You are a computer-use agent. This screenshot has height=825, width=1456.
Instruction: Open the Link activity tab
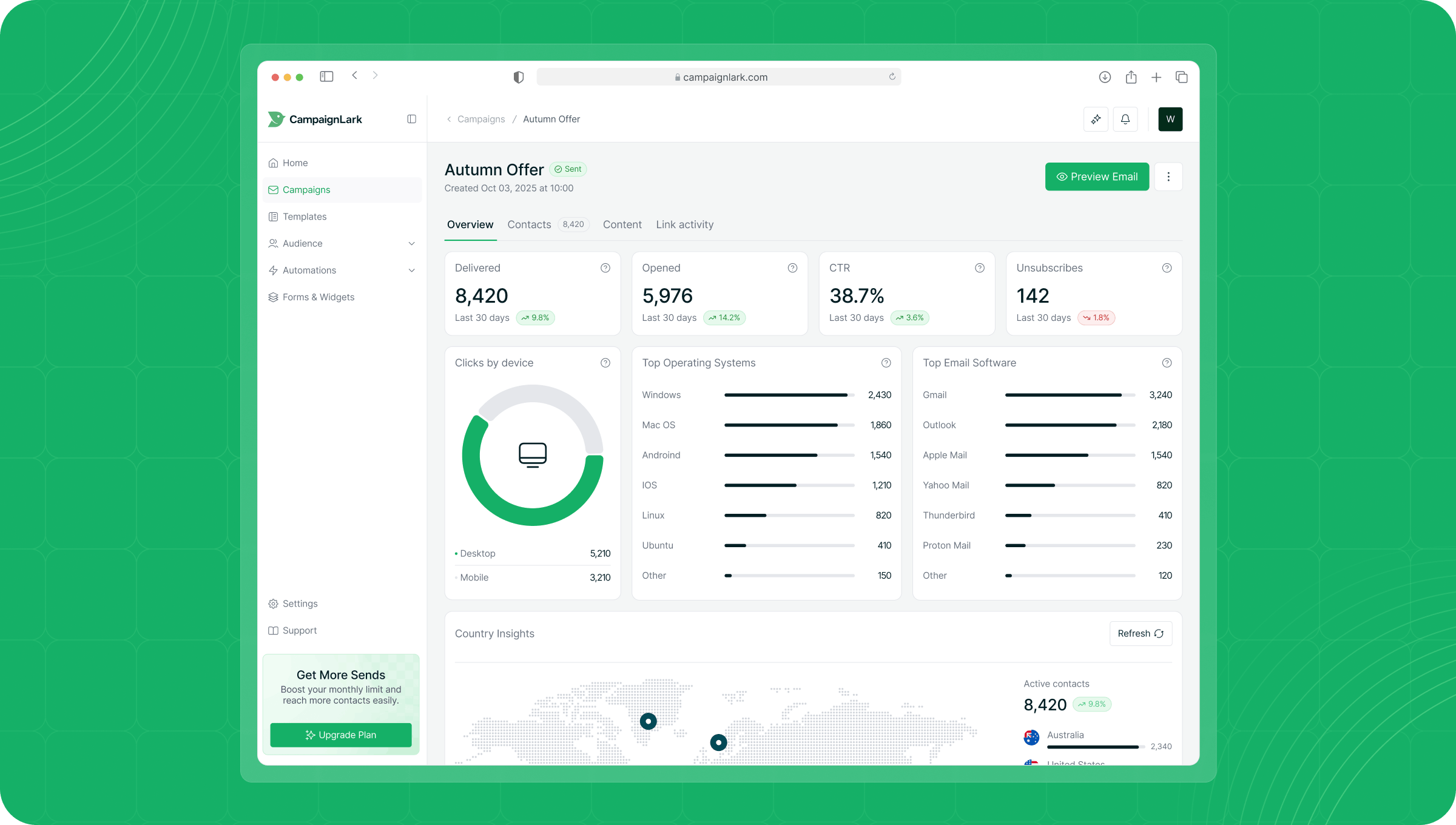684,224
